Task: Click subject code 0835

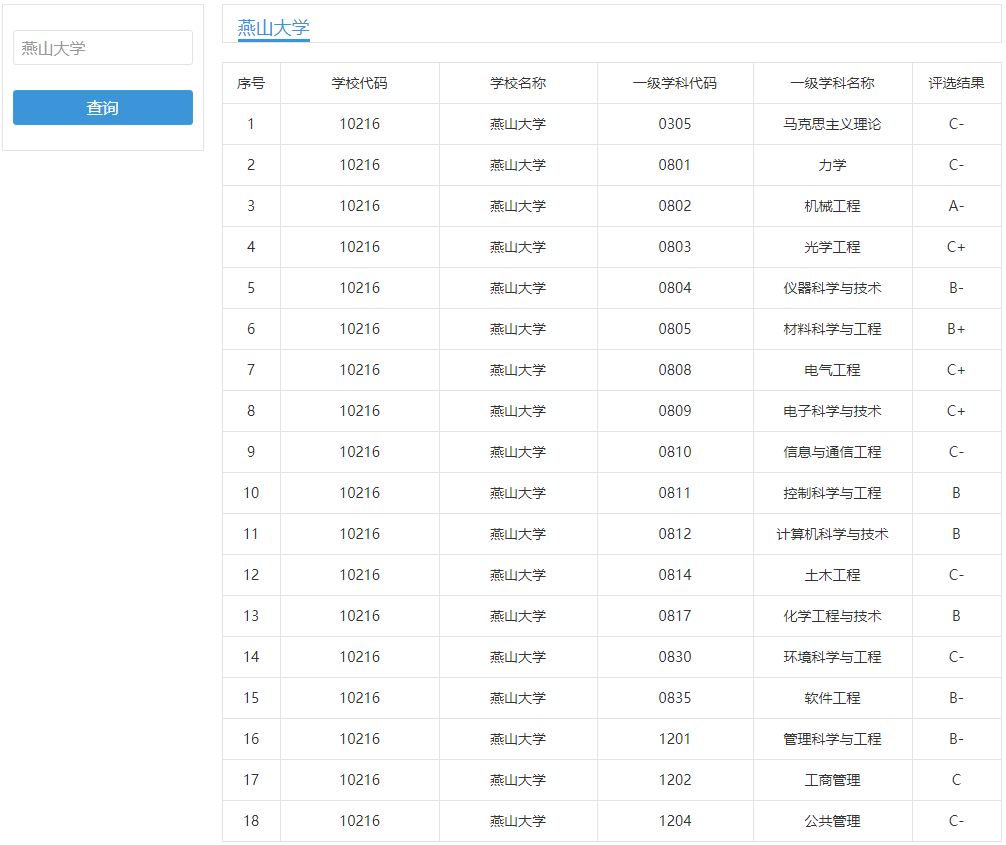Action: (x=675, y=699)
